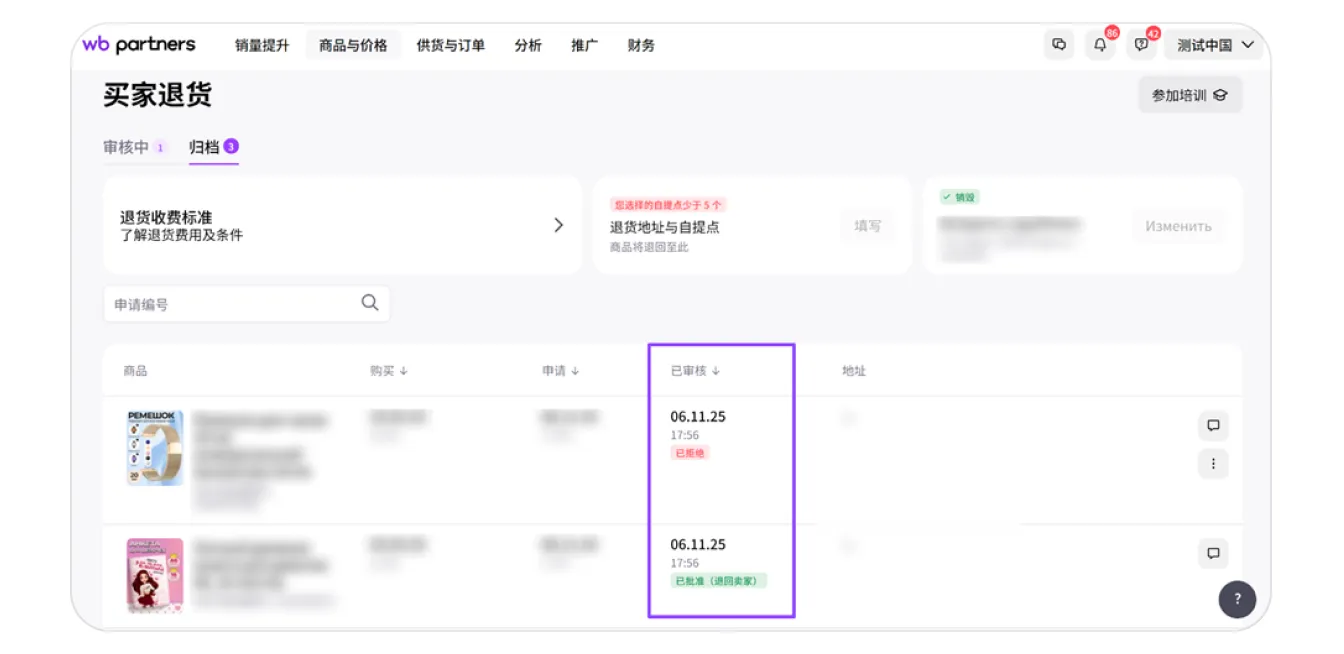Open the chat messages icon in header
The height and width of the screenshot is (654, 1344).
pos(1059,45)
